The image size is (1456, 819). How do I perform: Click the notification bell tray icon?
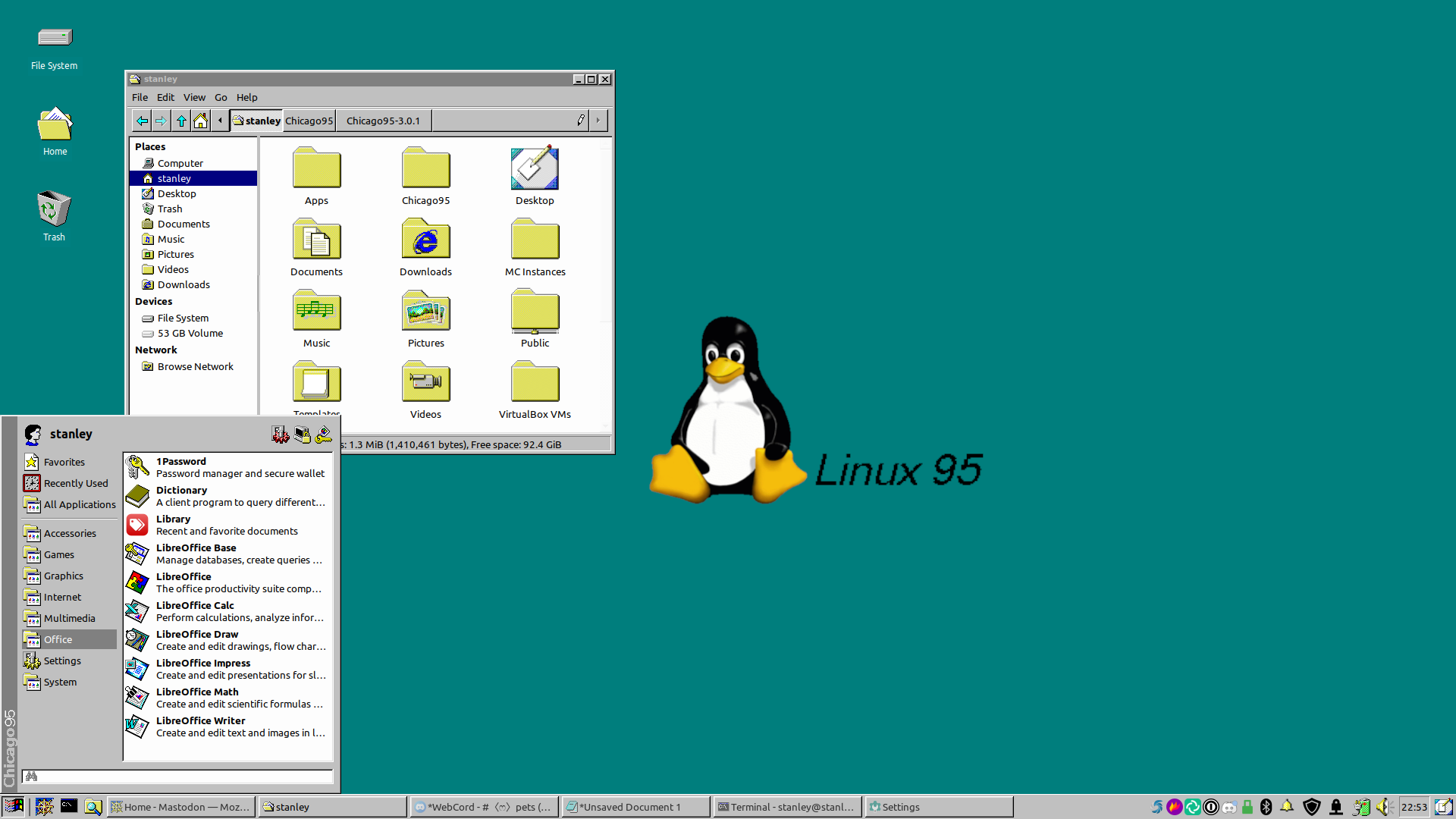(x=1287, y=807)
